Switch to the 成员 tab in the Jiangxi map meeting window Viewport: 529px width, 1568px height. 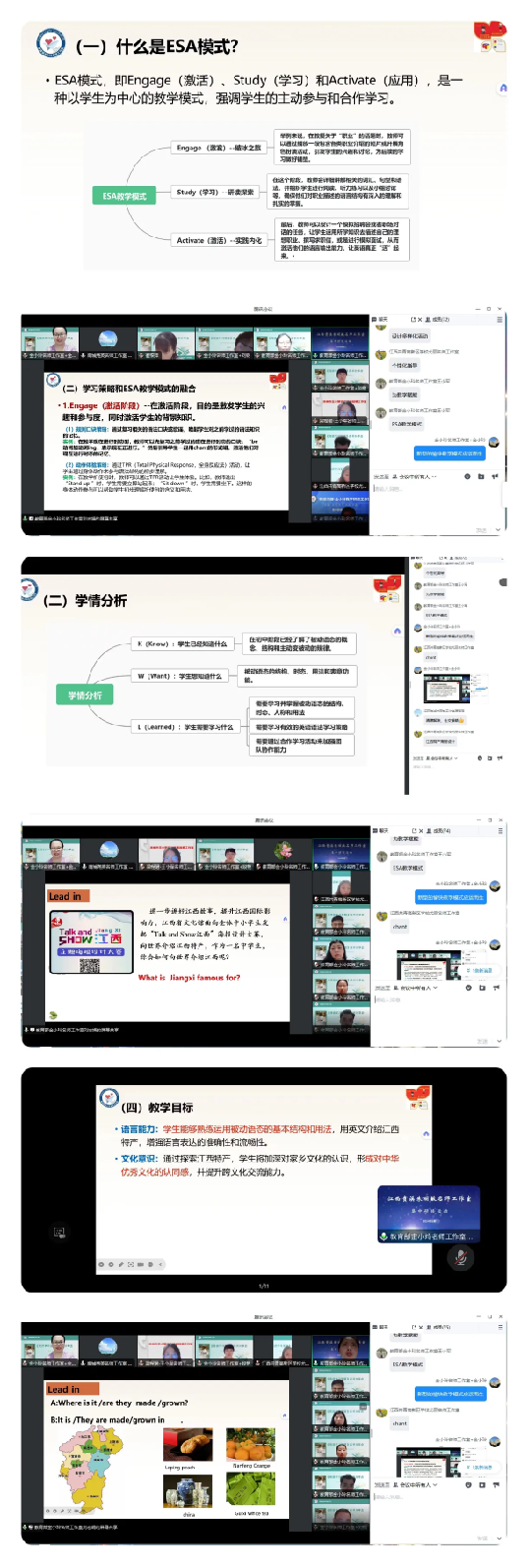[441, 1327]
